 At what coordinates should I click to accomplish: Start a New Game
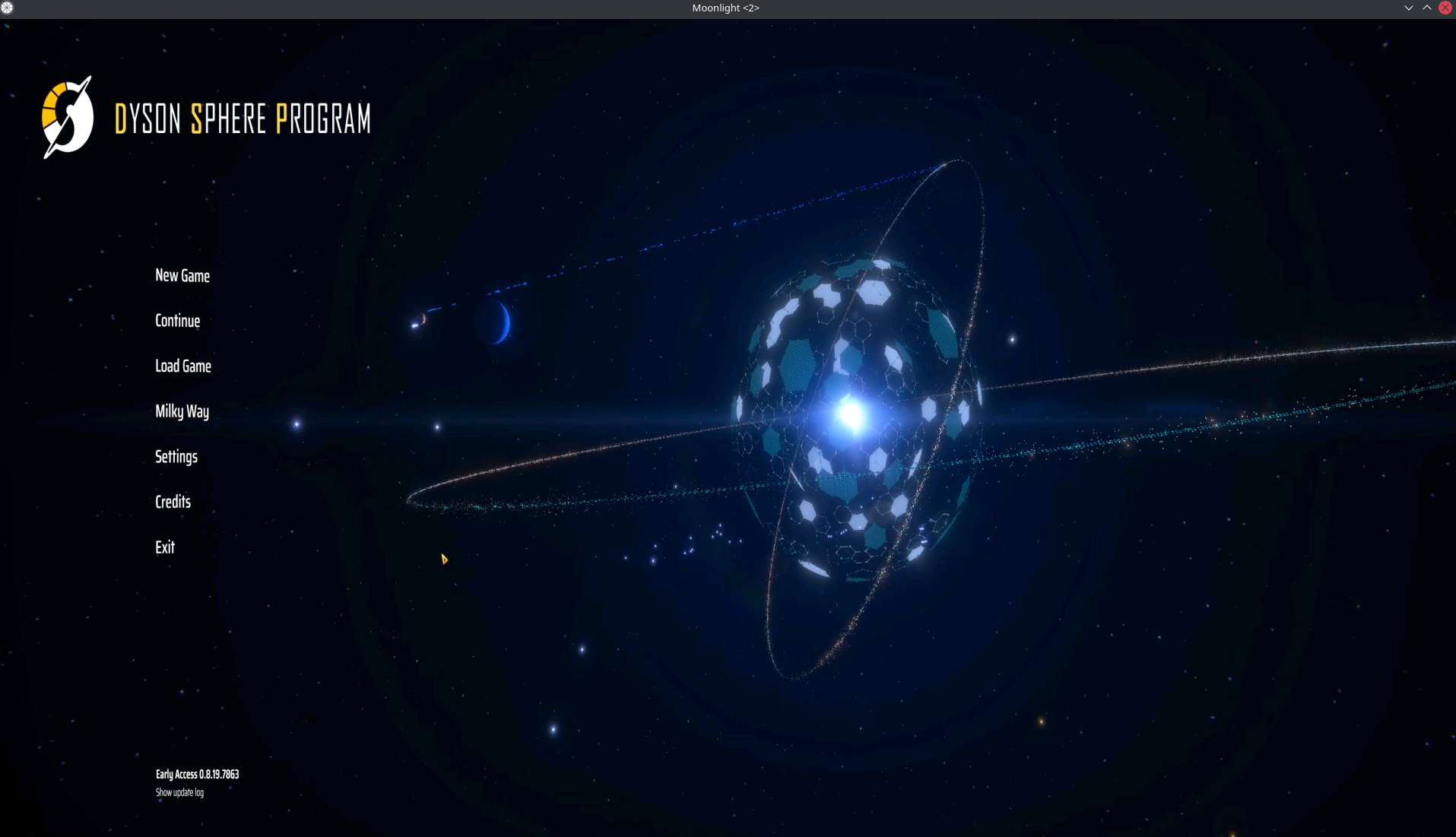point(182,275)
